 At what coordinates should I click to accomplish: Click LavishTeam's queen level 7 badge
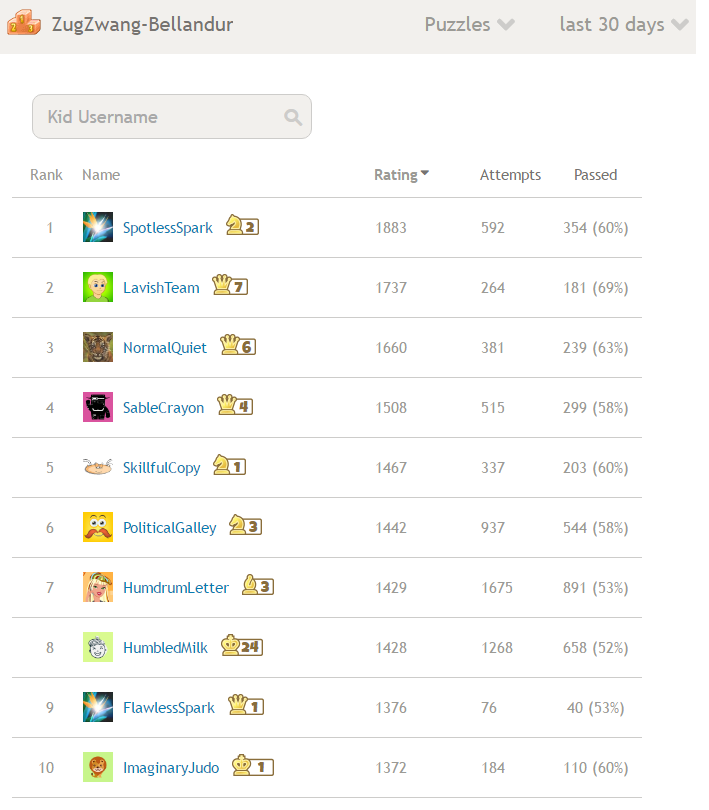click(230, 286)
